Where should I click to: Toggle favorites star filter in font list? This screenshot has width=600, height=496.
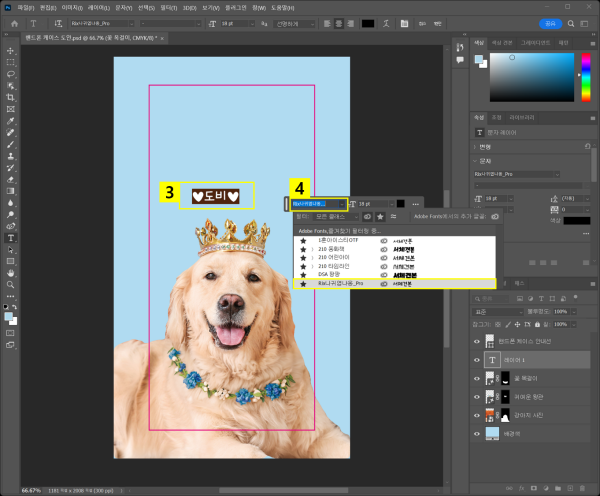click(380, 216)
